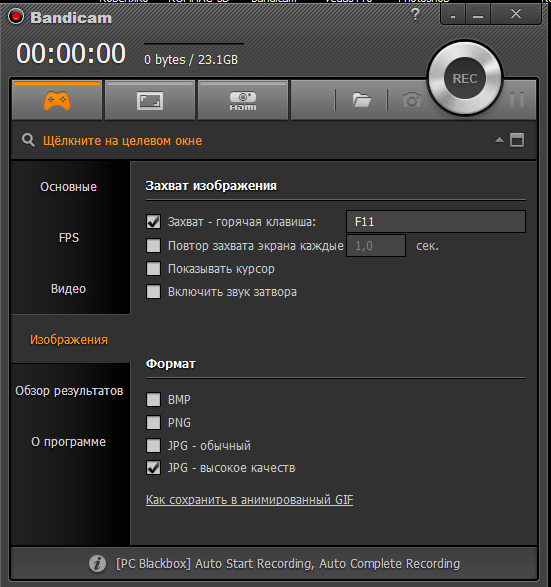
Task: Click the pause recording icon
Action: coord(517,100)
